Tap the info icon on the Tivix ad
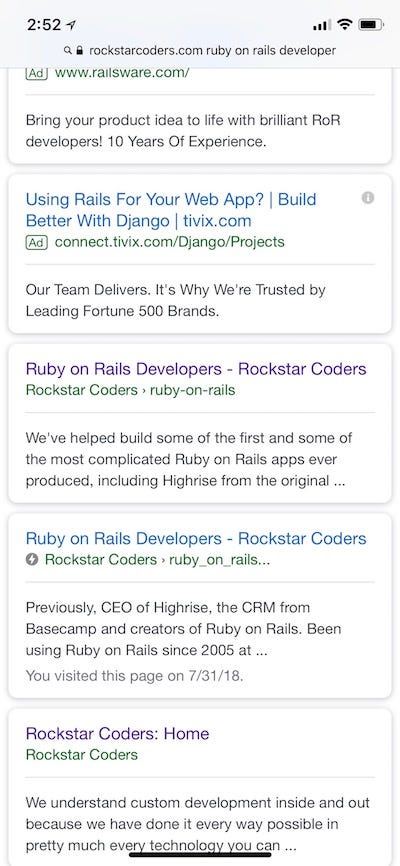This screenshot has width=400, height=866. (368, 198)
